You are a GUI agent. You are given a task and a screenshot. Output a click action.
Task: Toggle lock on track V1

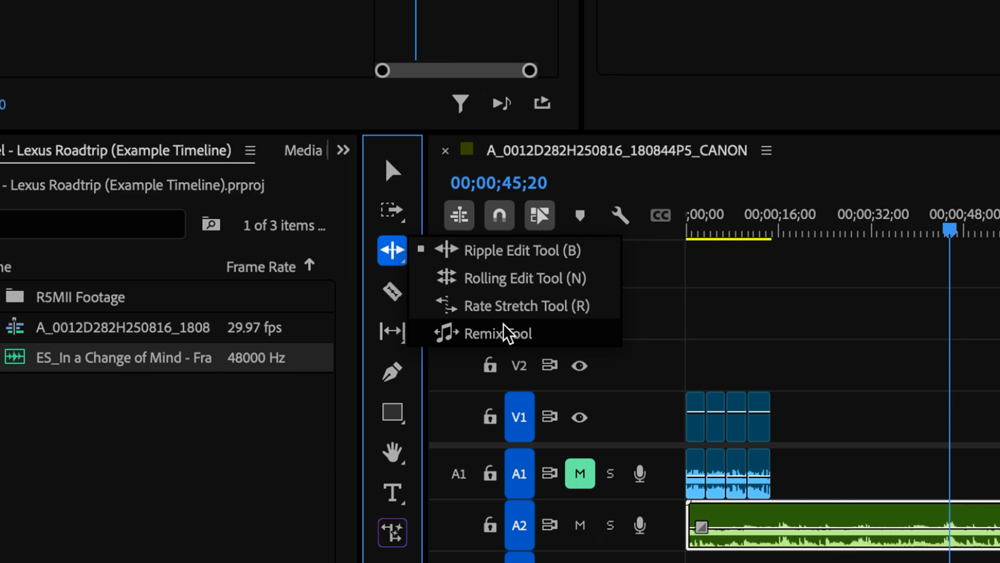(x=490, y=416)
